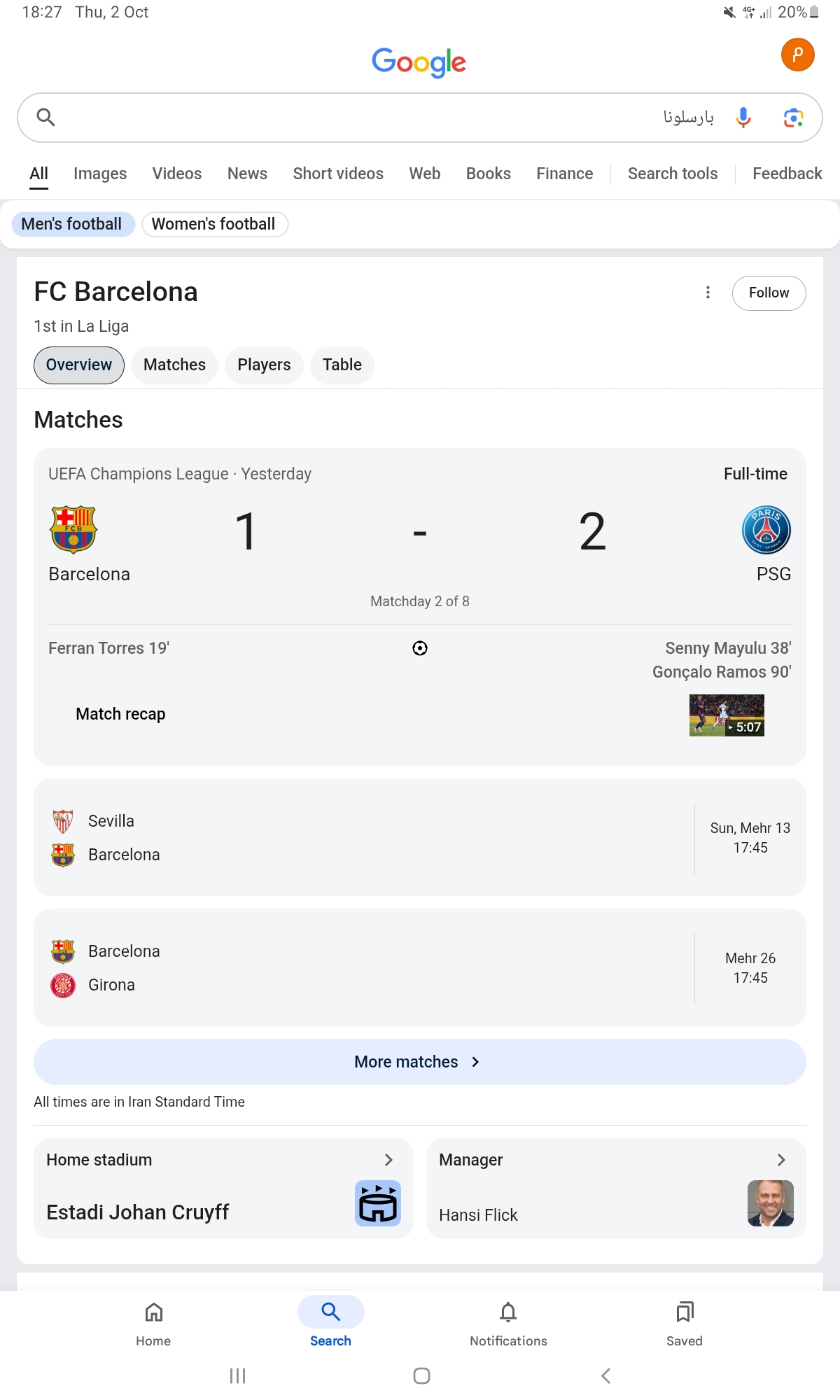Click the magnifier icon in search bar

pyautogui.click(x=45, y=117)
